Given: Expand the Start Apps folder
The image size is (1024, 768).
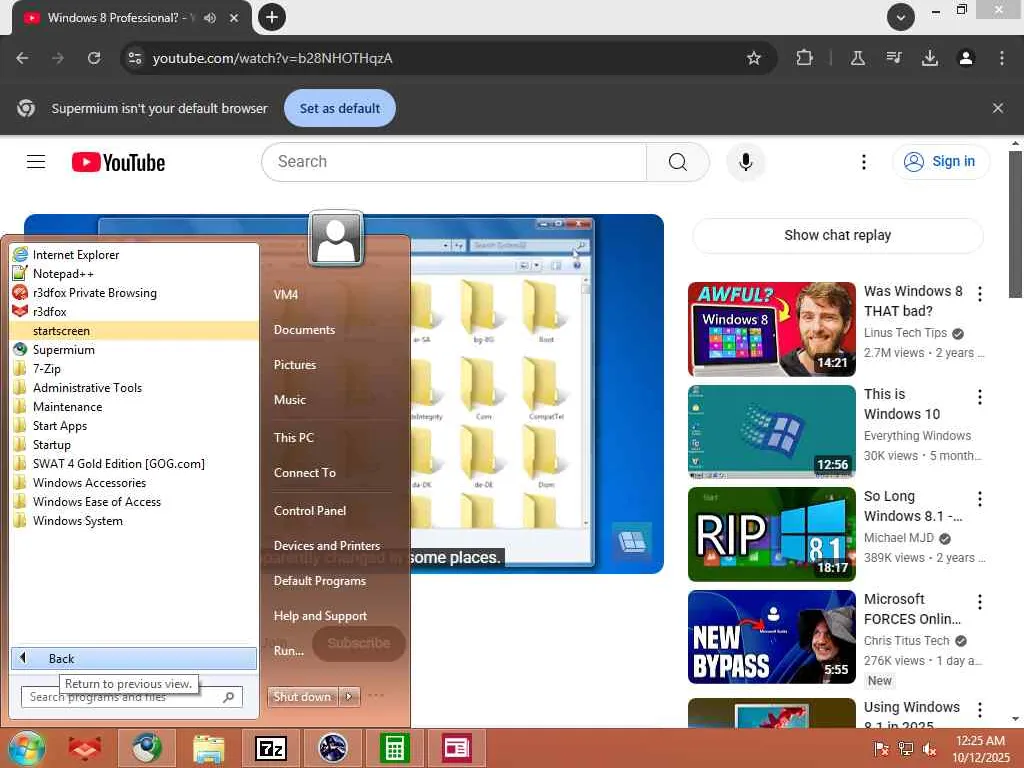Looking at the screenshot, I should click(134, 425).
